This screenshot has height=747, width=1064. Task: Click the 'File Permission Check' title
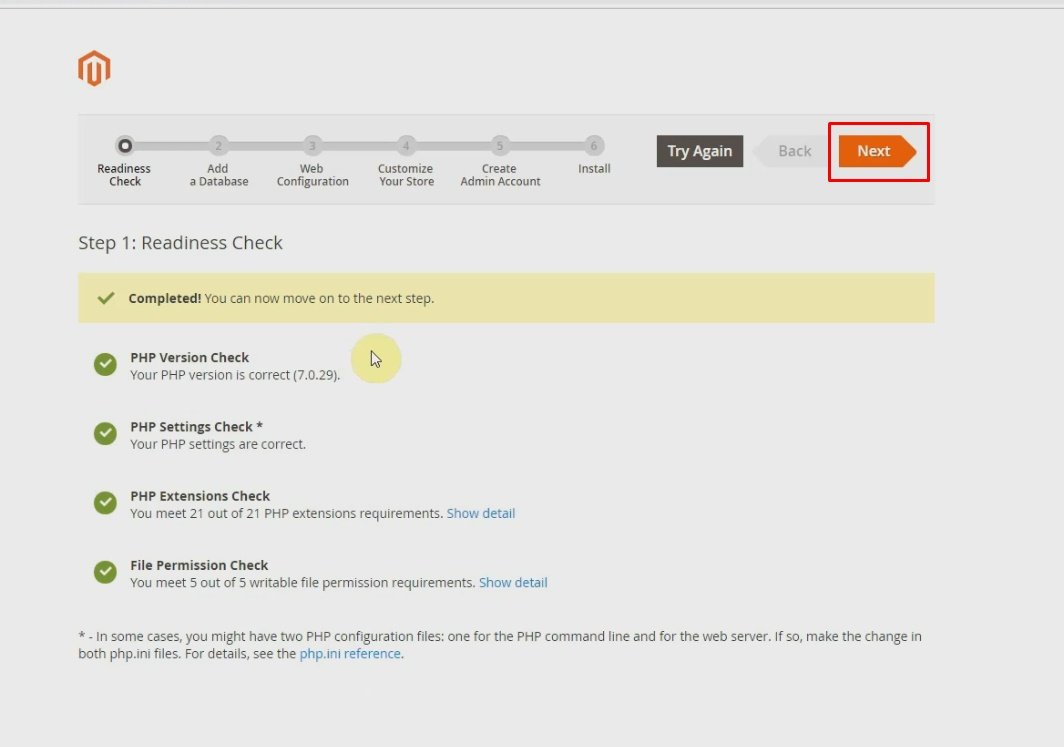pos(199,565)
